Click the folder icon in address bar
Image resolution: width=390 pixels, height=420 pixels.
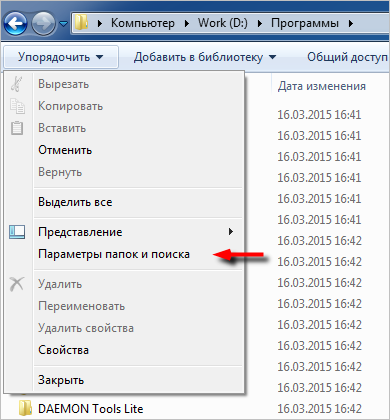[81, 23]
